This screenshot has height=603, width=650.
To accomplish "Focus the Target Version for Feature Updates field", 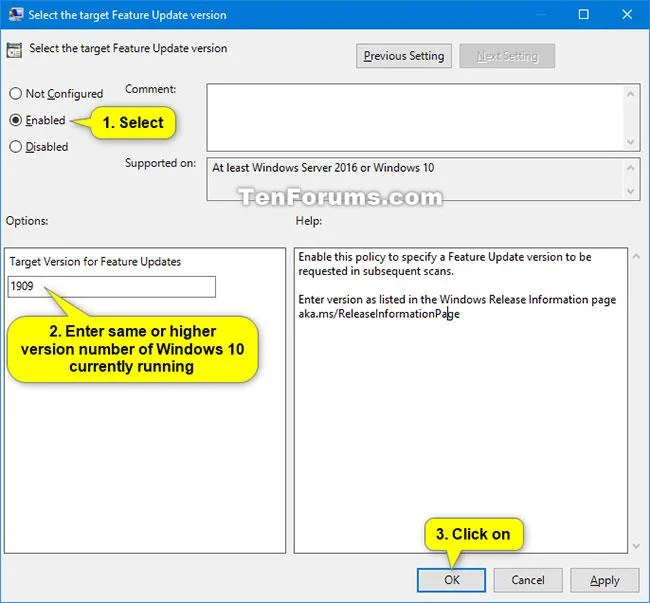I will coord(112,286).
